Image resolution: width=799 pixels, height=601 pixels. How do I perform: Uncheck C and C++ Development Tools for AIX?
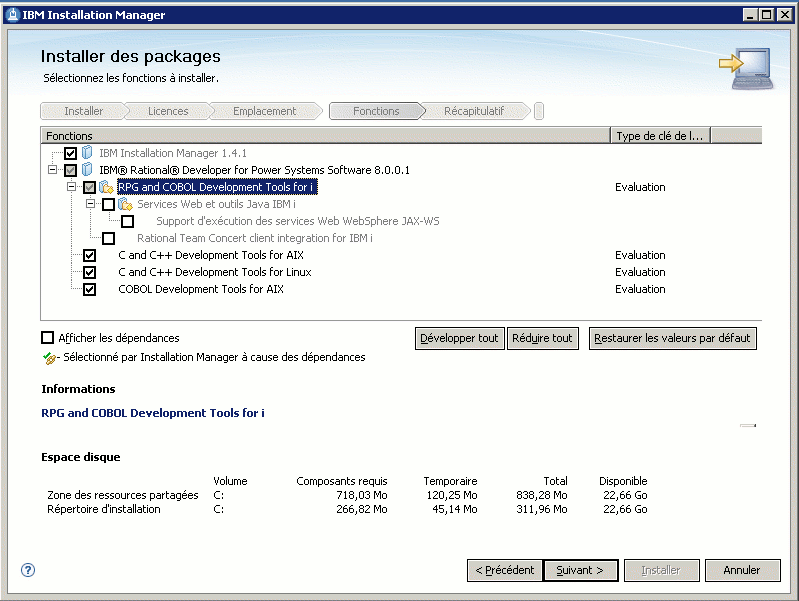(90, 255)
